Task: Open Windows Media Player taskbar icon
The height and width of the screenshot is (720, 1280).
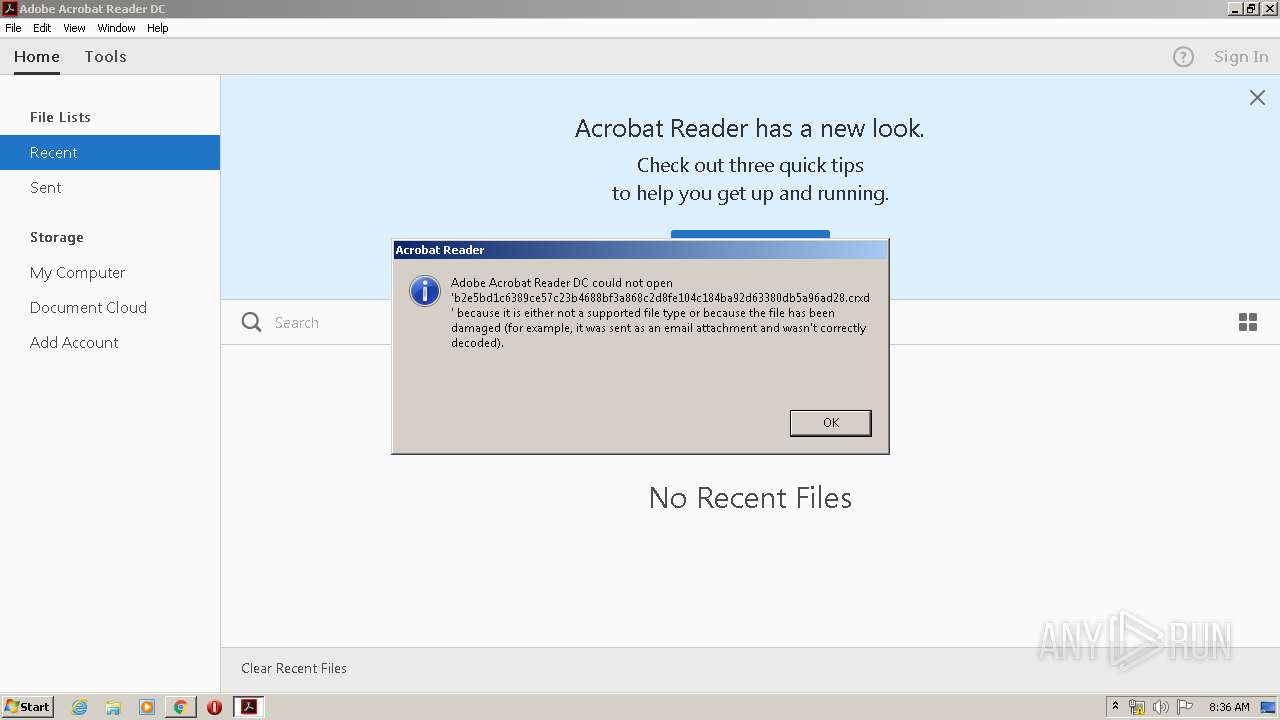Action: click(147, 707)
